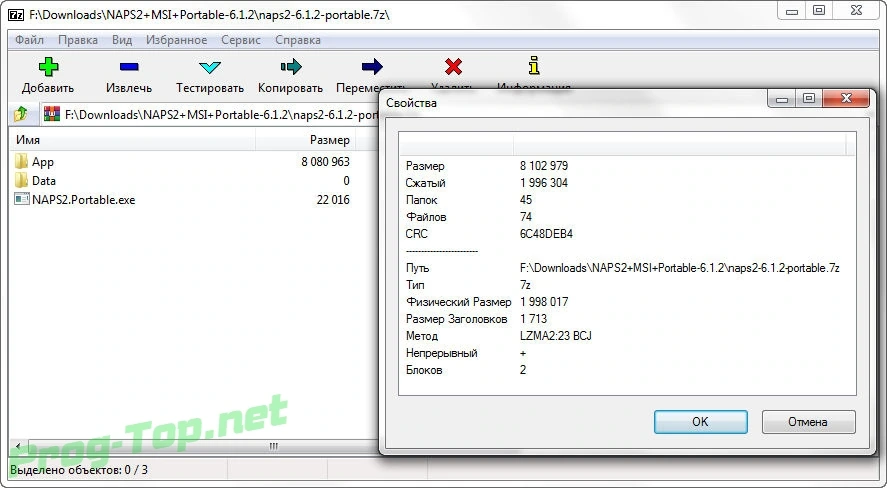The image size is (887, 488).
Task: Click the Папок value 45
Action: 526,200
